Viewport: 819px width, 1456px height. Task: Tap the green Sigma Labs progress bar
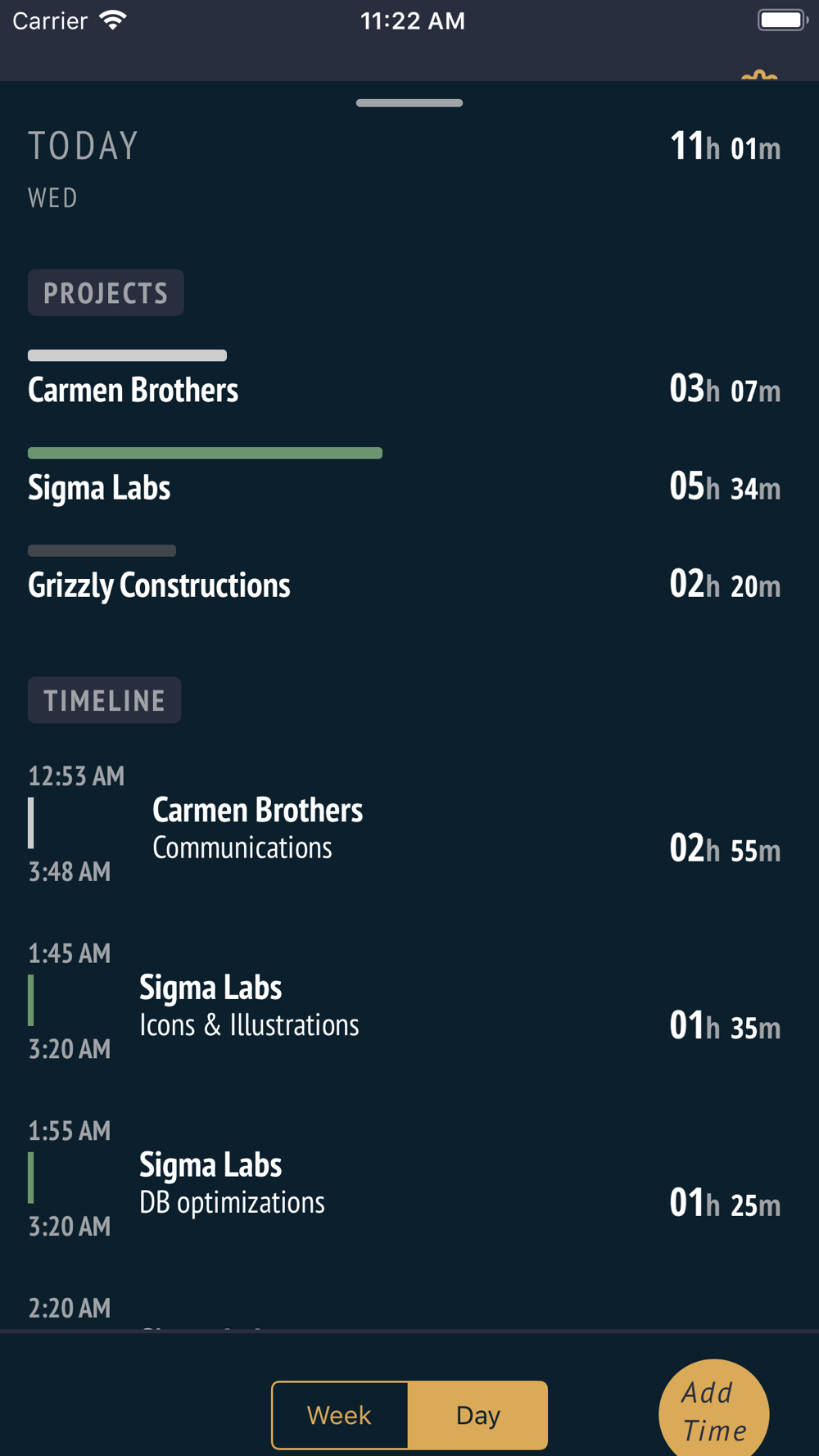coord(205,453)
